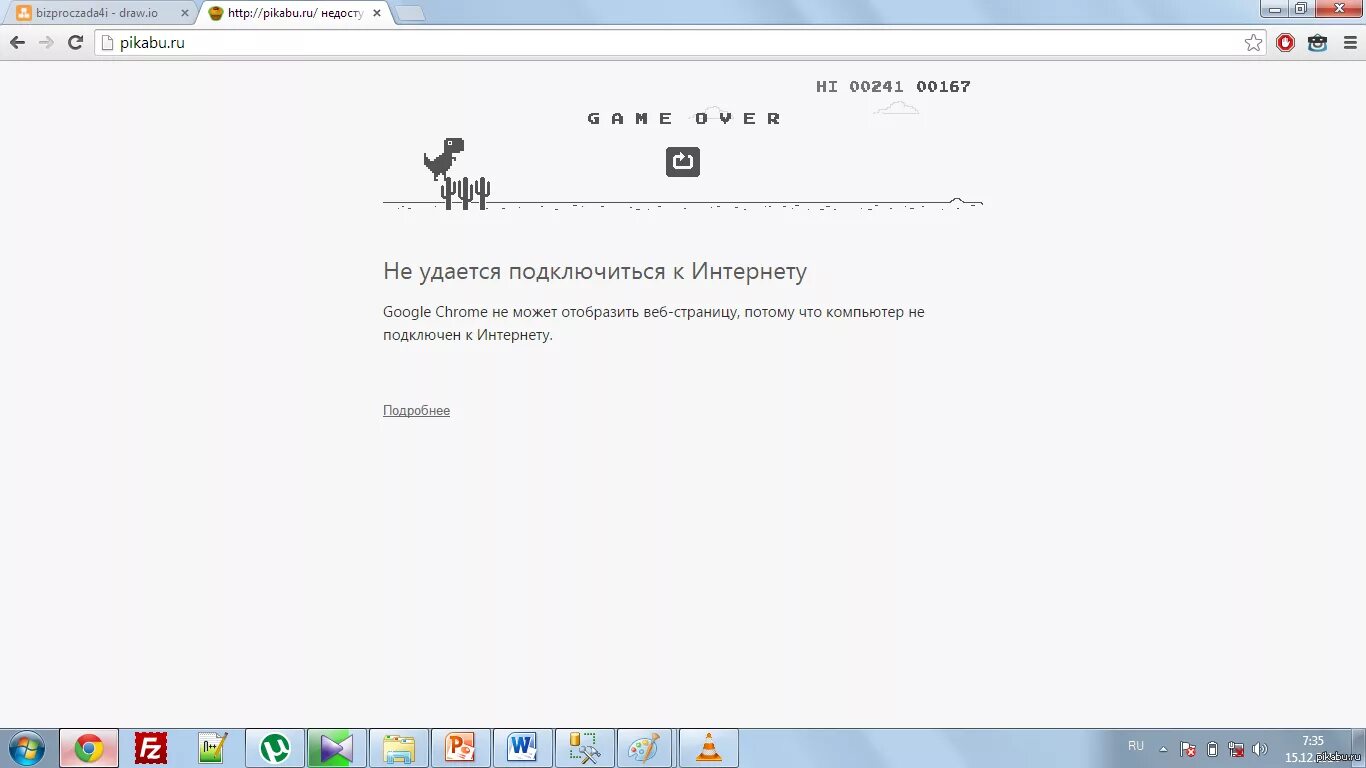Click the disconnected network tray icon
1366x768 pixels.
point(1237,748)
